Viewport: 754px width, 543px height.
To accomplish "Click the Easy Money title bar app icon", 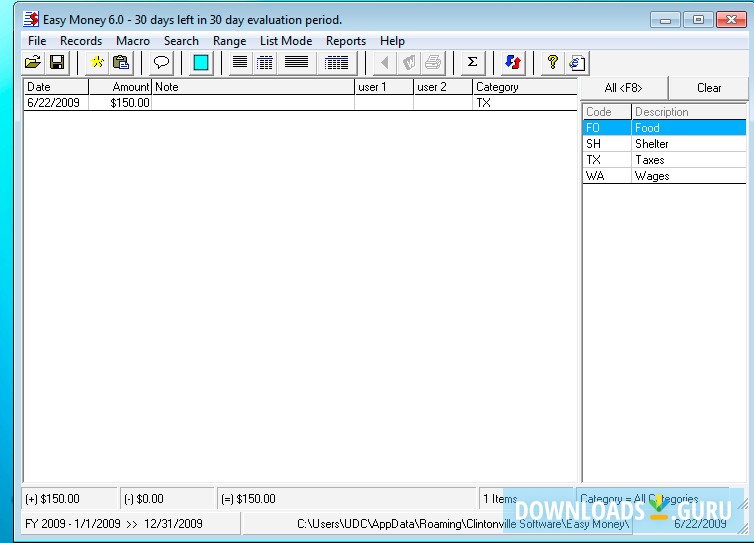I will [31, 19].
